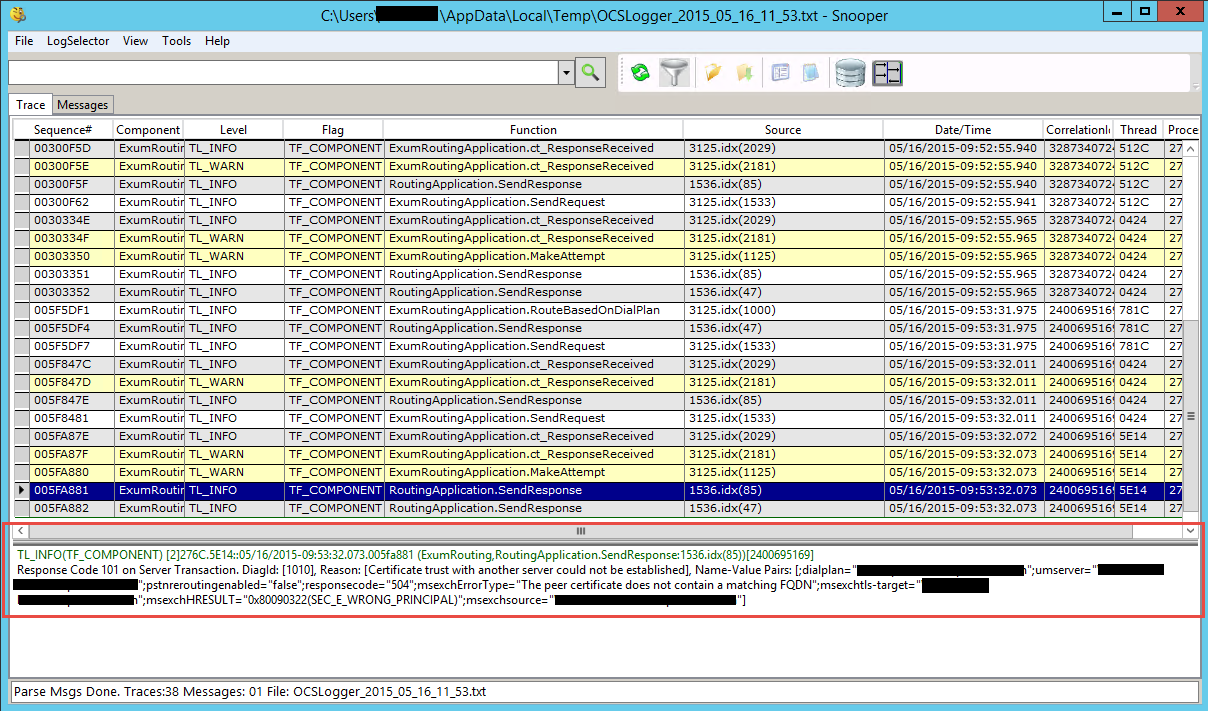This screenshot has height=711, width=1208.
Task: Open the funnel filter tool
Action: [674, 72]
